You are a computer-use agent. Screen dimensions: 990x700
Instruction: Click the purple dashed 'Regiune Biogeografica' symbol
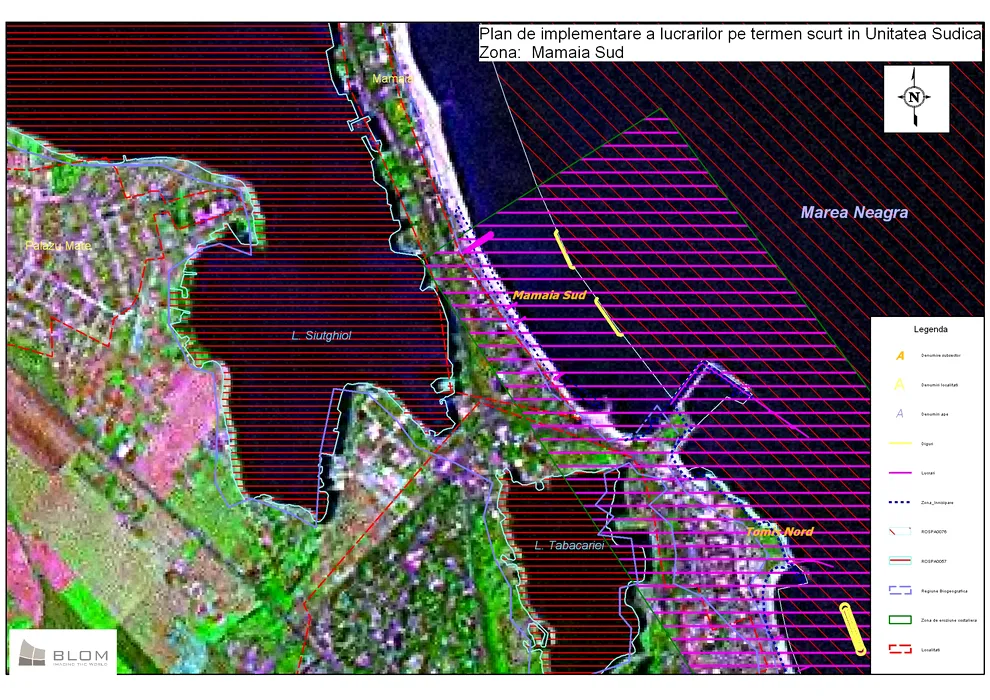[x=900, y=590]
